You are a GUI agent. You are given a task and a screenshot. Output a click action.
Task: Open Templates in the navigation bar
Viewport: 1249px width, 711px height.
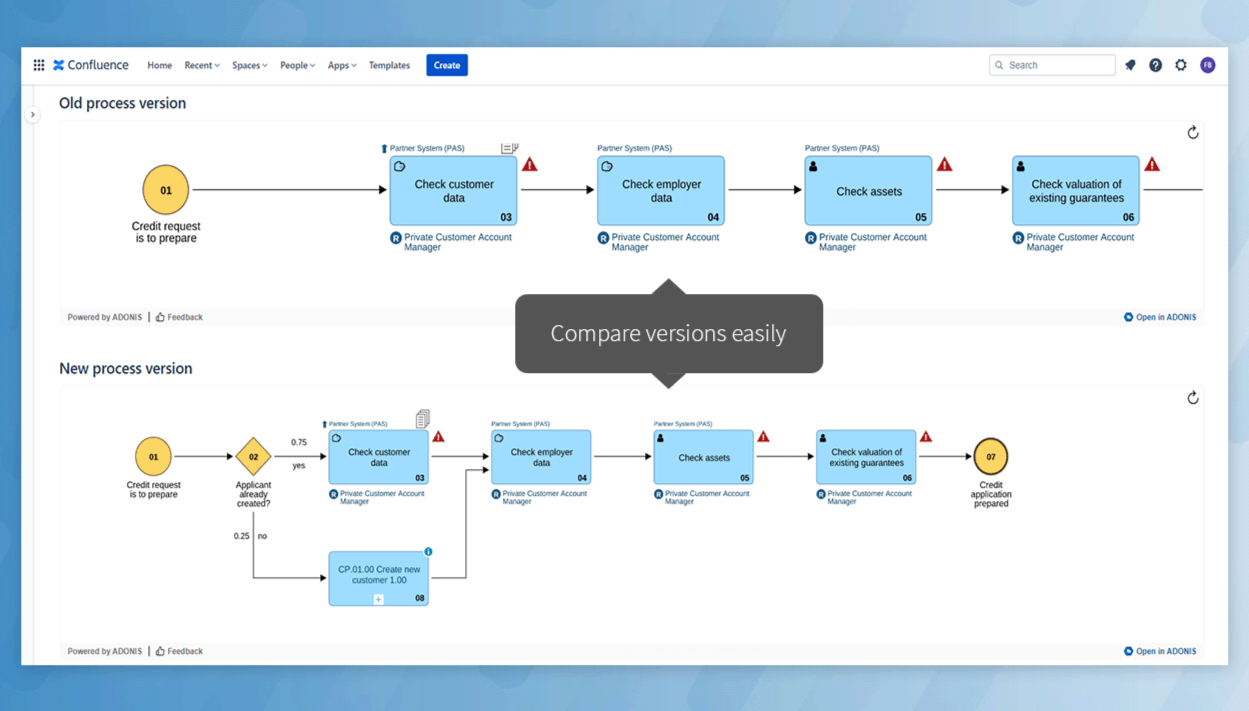point(389,65)
